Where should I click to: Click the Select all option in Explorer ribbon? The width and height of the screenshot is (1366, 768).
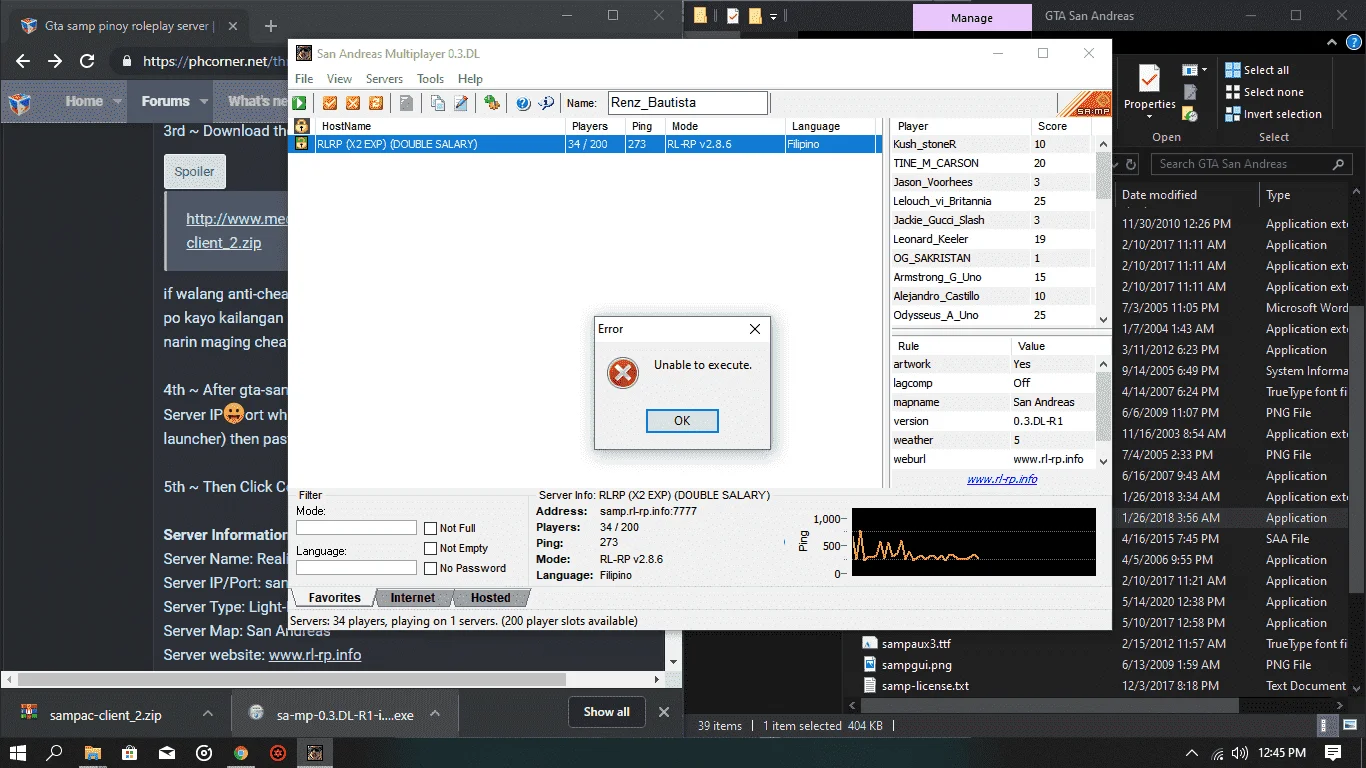1258,70
